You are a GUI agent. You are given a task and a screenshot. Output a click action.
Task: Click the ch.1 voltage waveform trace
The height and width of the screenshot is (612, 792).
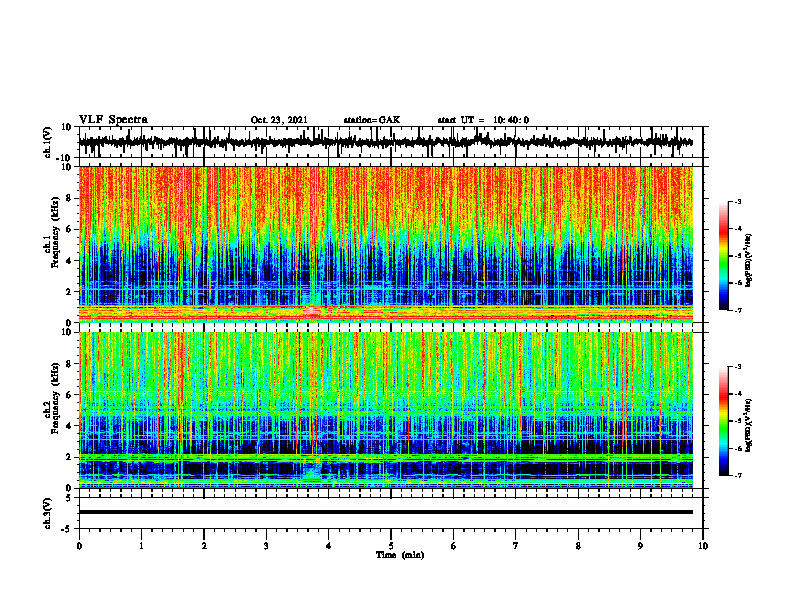point(385,142)
